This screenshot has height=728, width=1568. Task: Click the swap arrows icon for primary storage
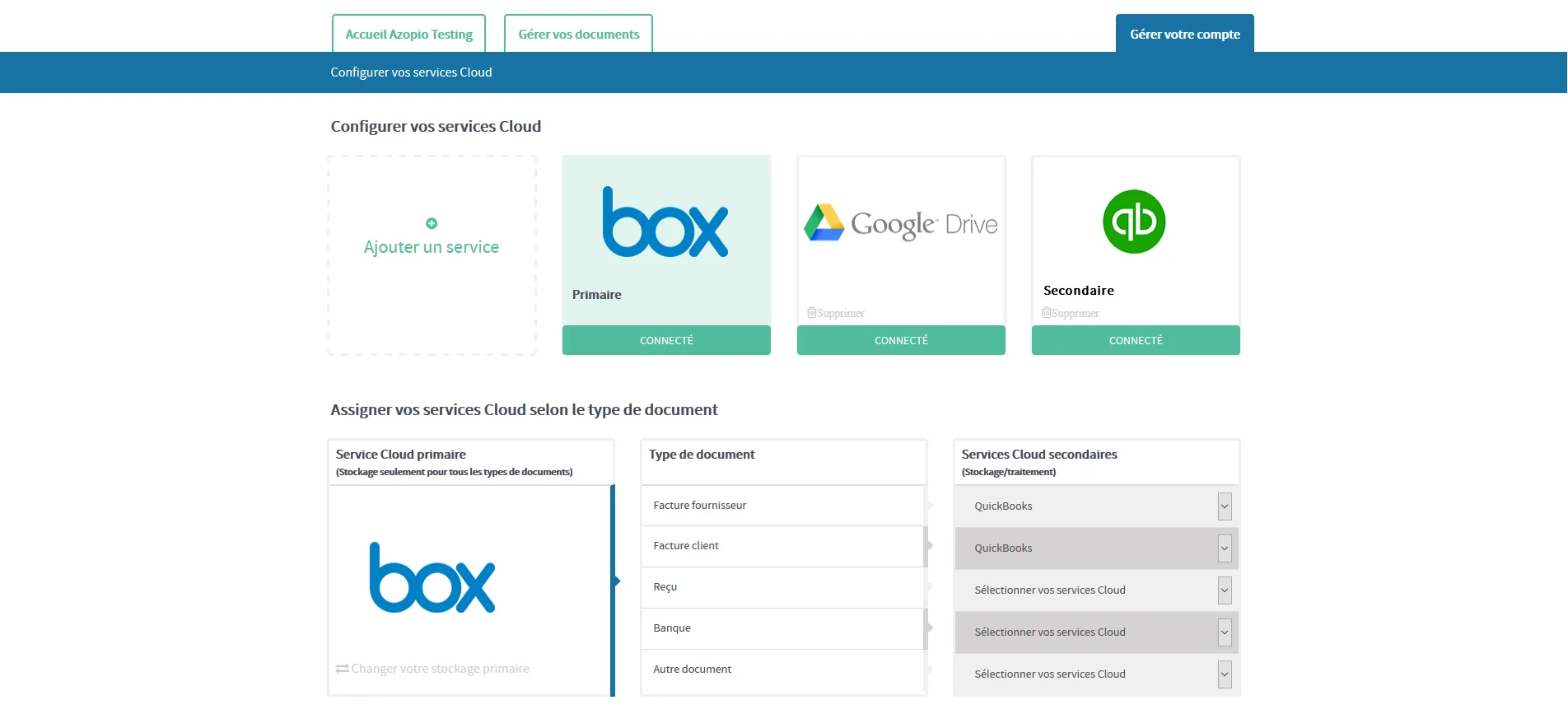[x=342, y=669]
